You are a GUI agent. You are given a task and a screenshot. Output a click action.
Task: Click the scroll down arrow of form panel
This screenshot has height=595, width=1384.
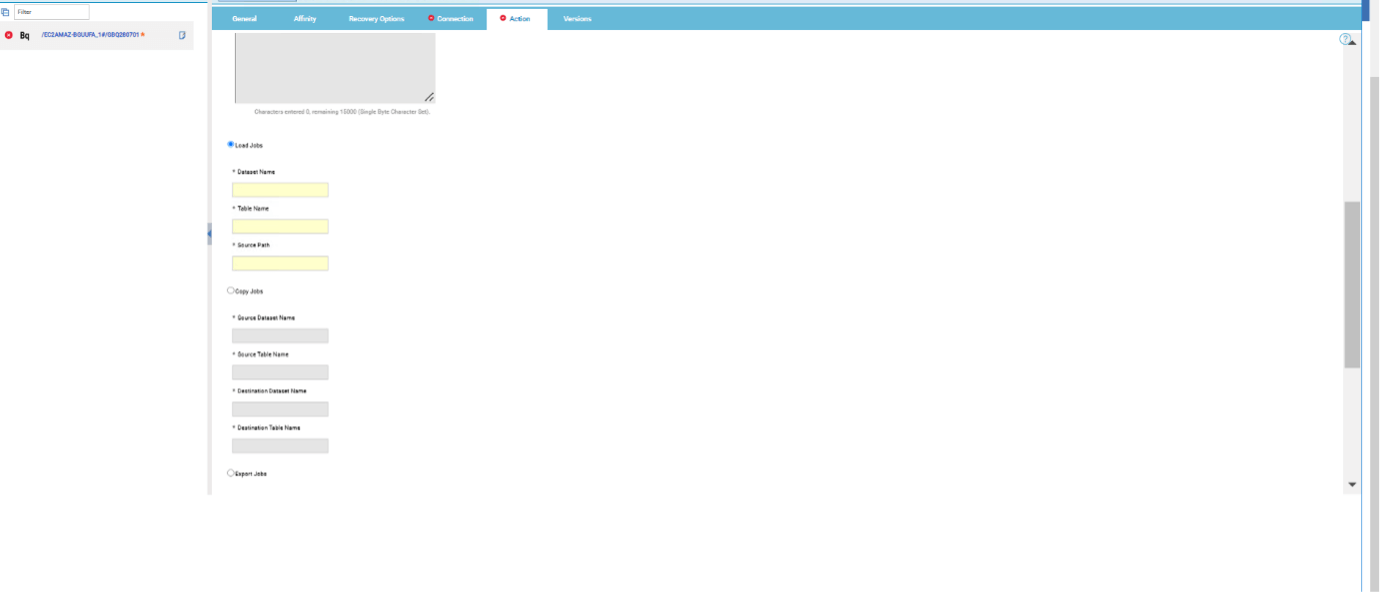pyautogui.click(x=1352, y=484)
